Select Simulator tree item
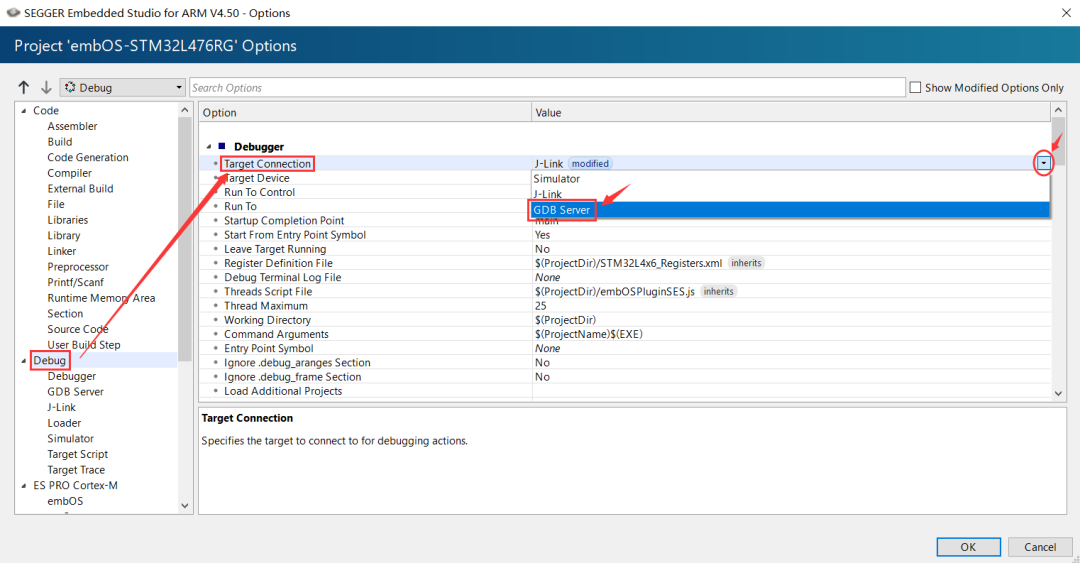Screen dimensions: 1080x563 pos(70,438)
